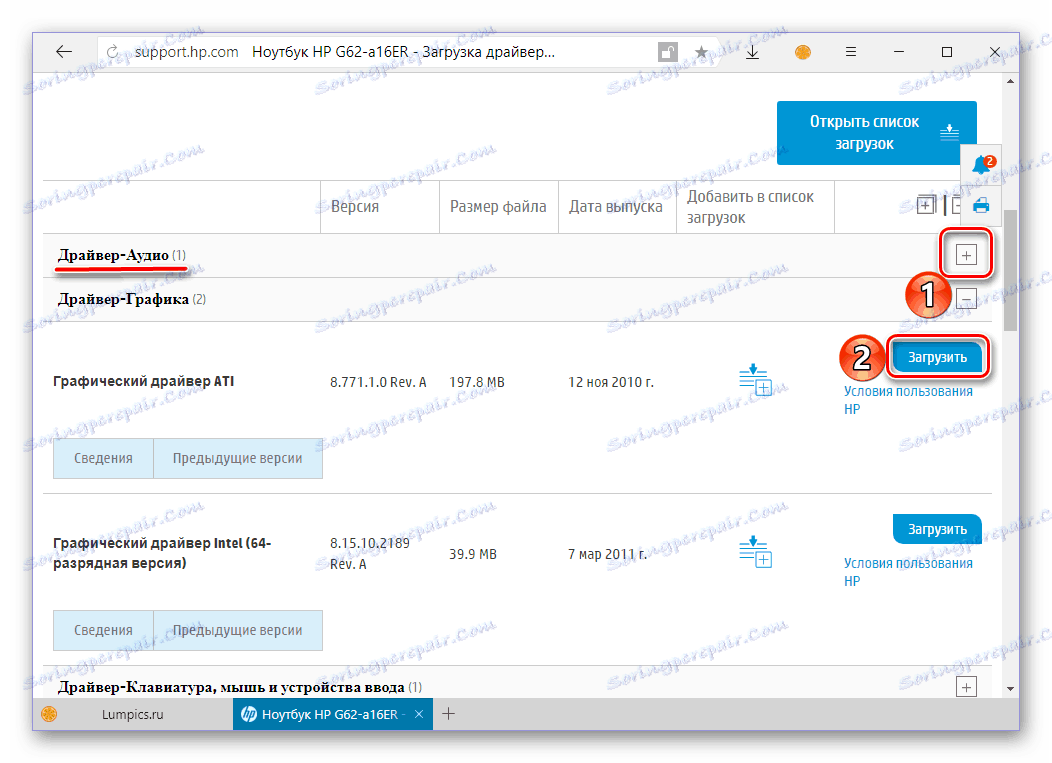Click release date 7 мар 2011 г.
The height and width of the screenshot is (763, 1052).
[x=607, y=554]
